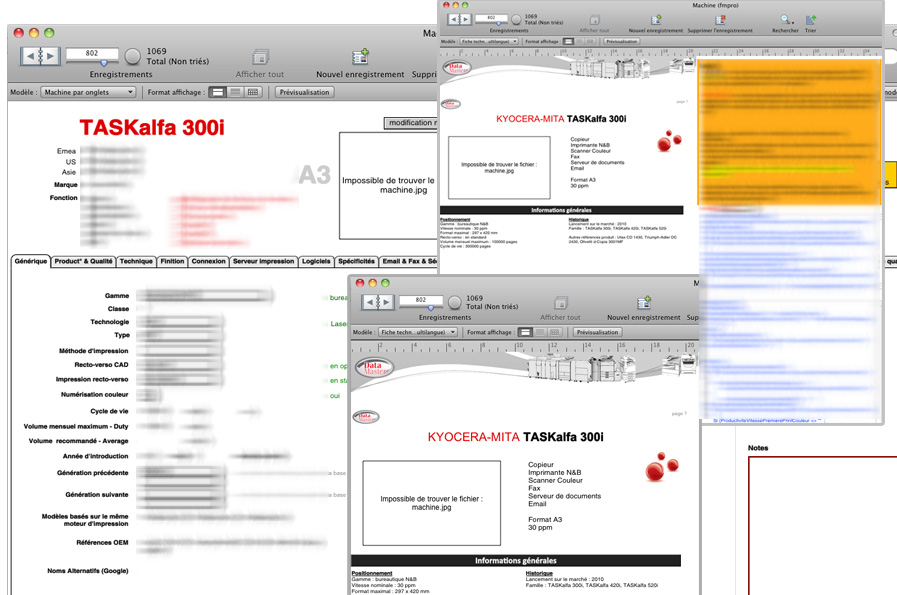Image resolution: width=897 pixels, height=595 pixels.
Task: Switch to the Technique tab
Action: click(136, 261)
